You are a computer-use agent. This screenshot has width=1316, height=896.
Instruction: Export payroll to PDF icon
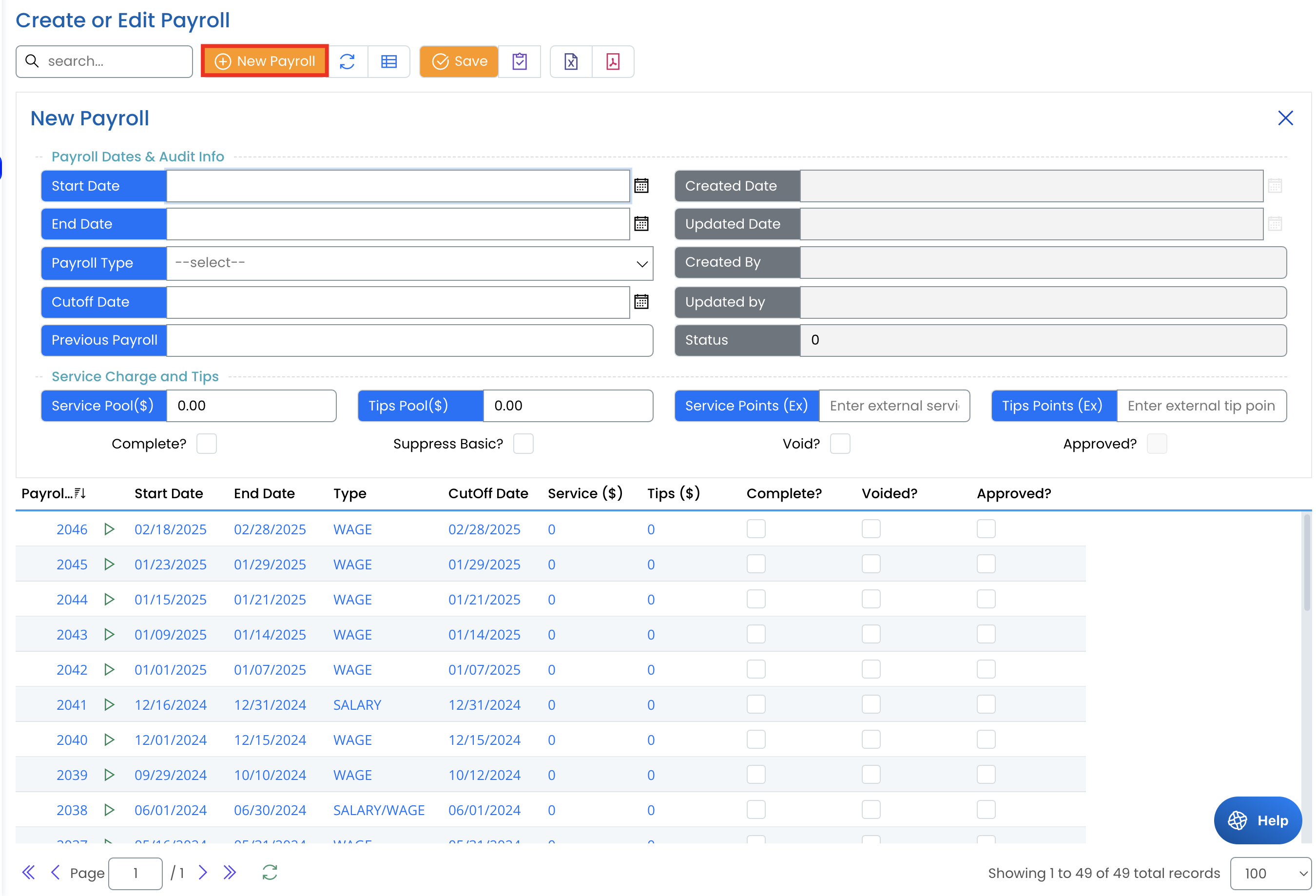[x=613, y=61]
